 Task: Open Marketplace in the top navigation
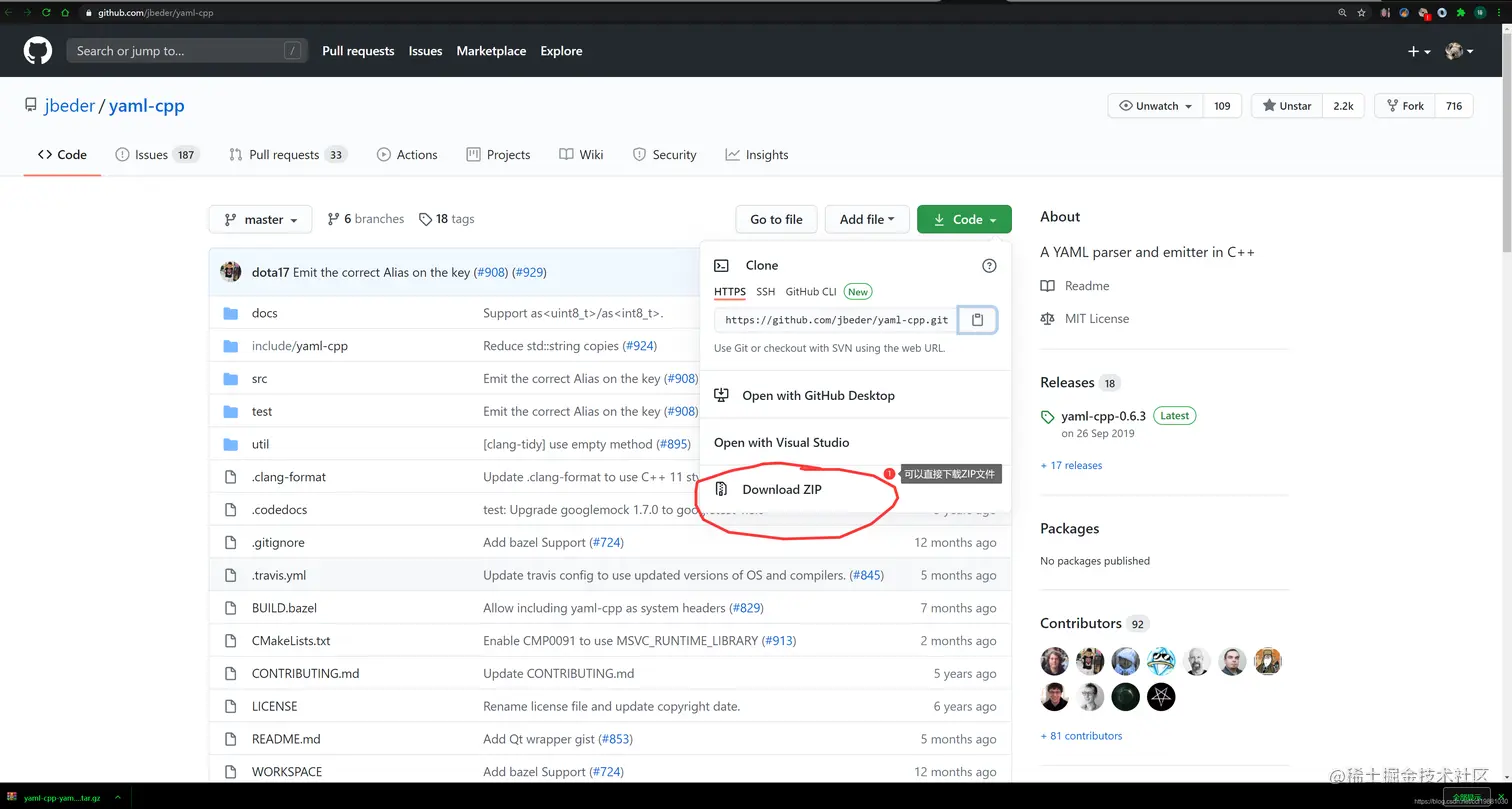click(x=491, y=51)
